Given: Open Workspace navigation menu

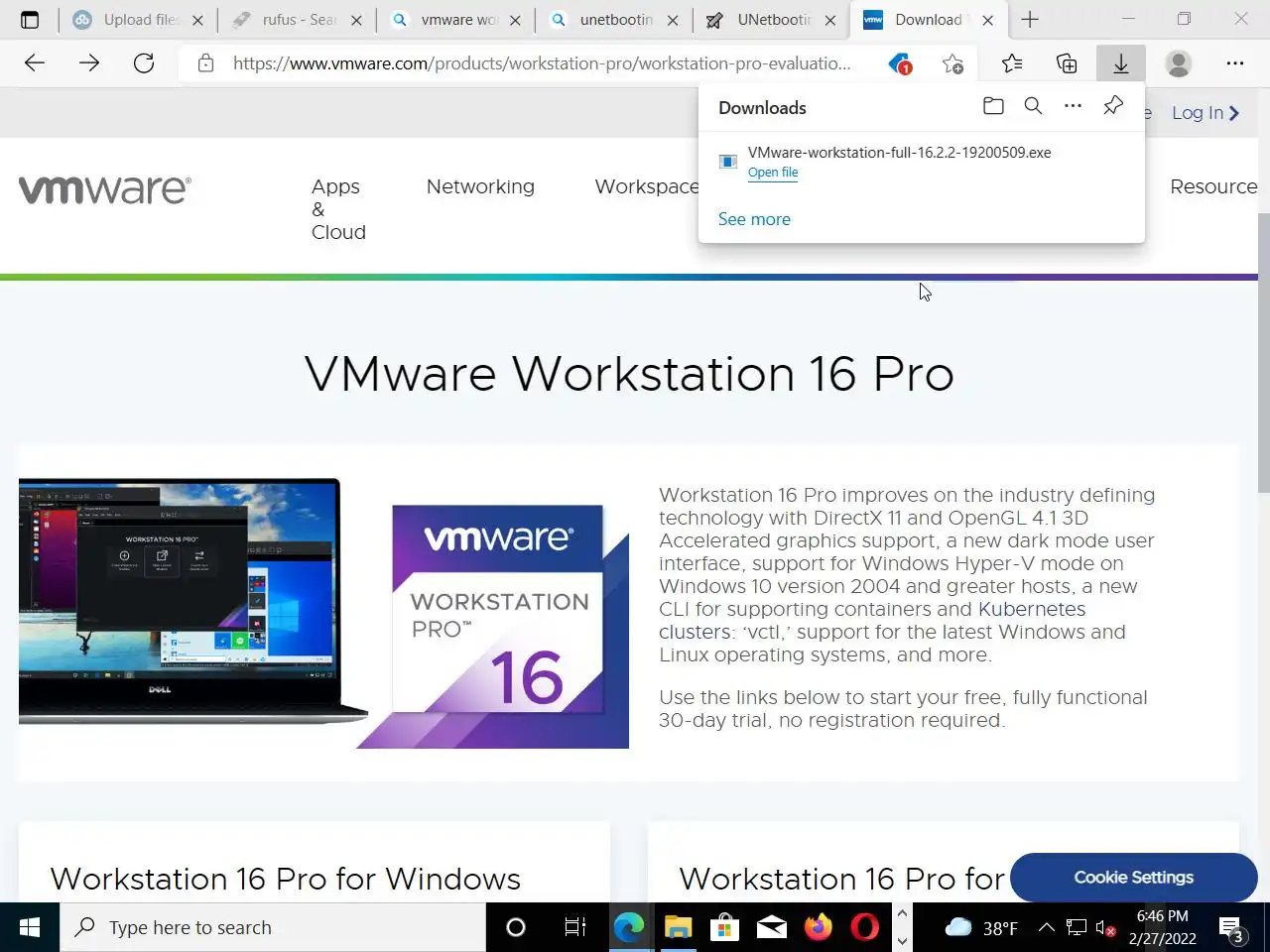Looking at the screenshot, I should click(x=647, y=186).
